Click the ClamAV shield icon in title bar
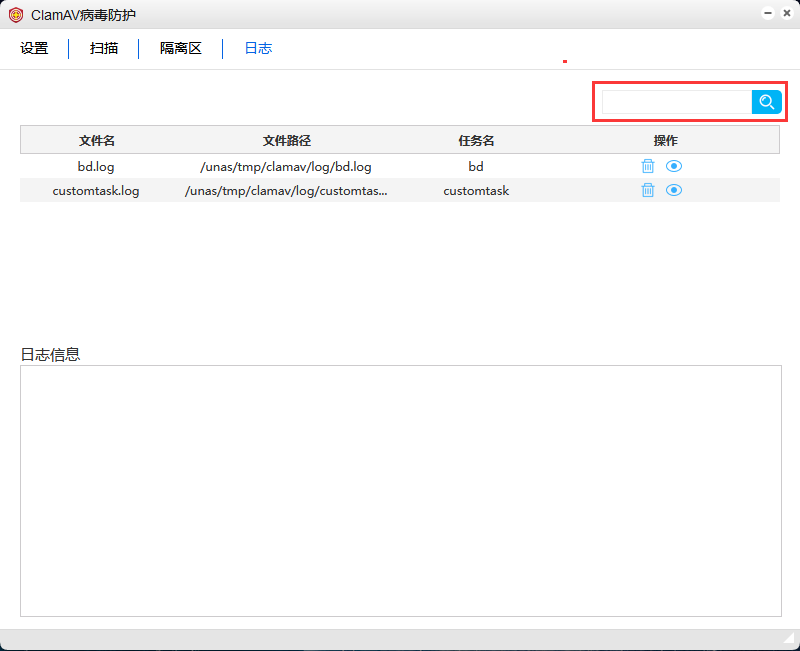800x651 pixels. (16, 15)
